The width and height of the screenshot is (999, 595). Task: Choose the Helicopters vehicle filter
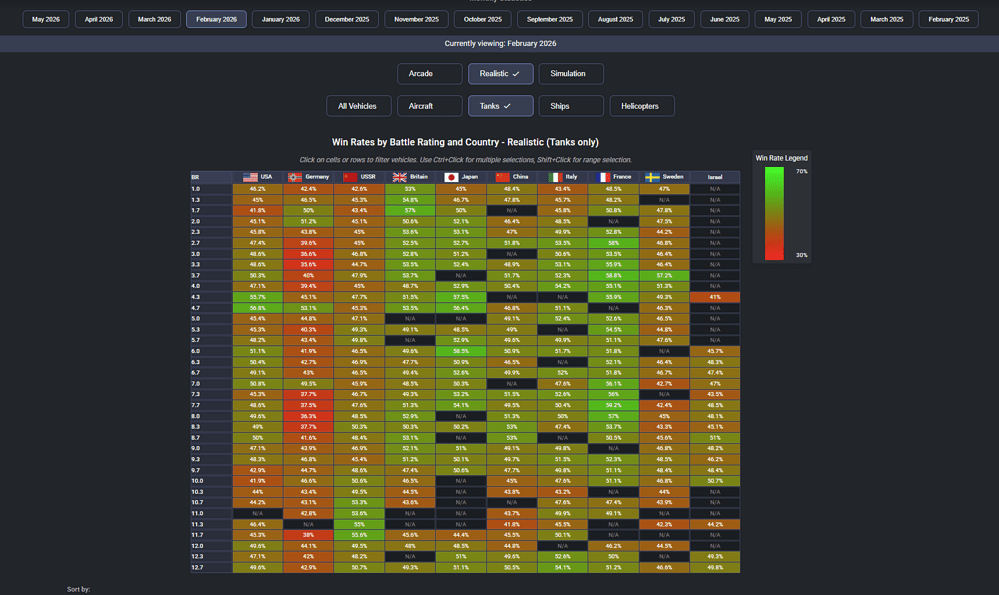tap(642, 106)
